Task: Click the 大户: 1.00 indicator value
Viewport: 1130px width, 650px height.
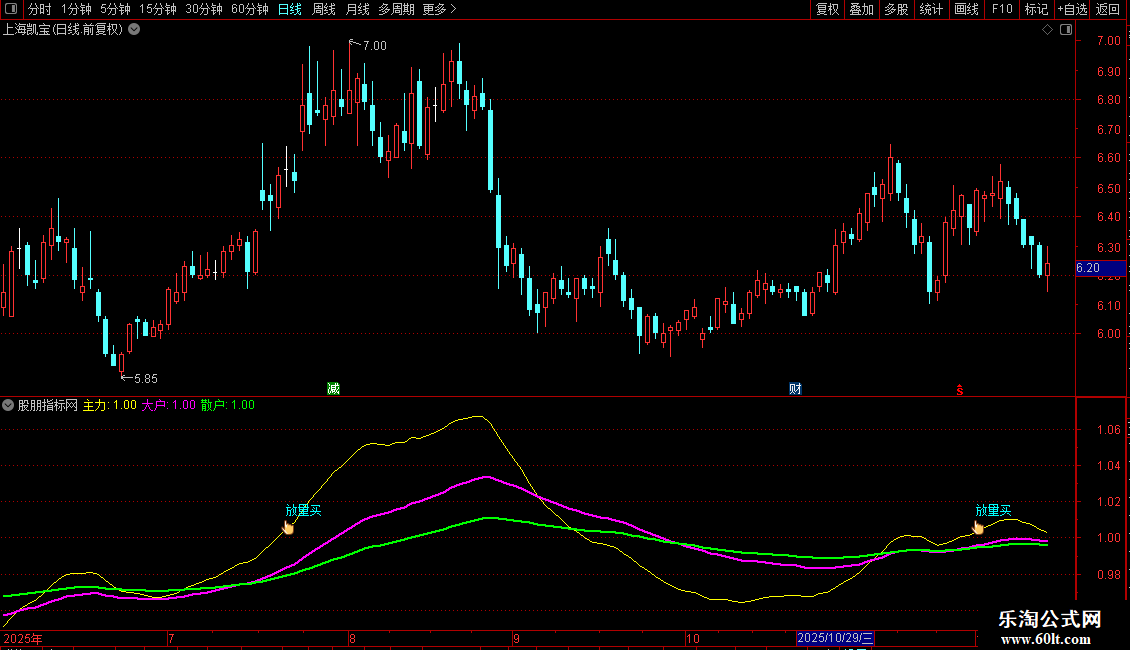Action: coord(168,405)
